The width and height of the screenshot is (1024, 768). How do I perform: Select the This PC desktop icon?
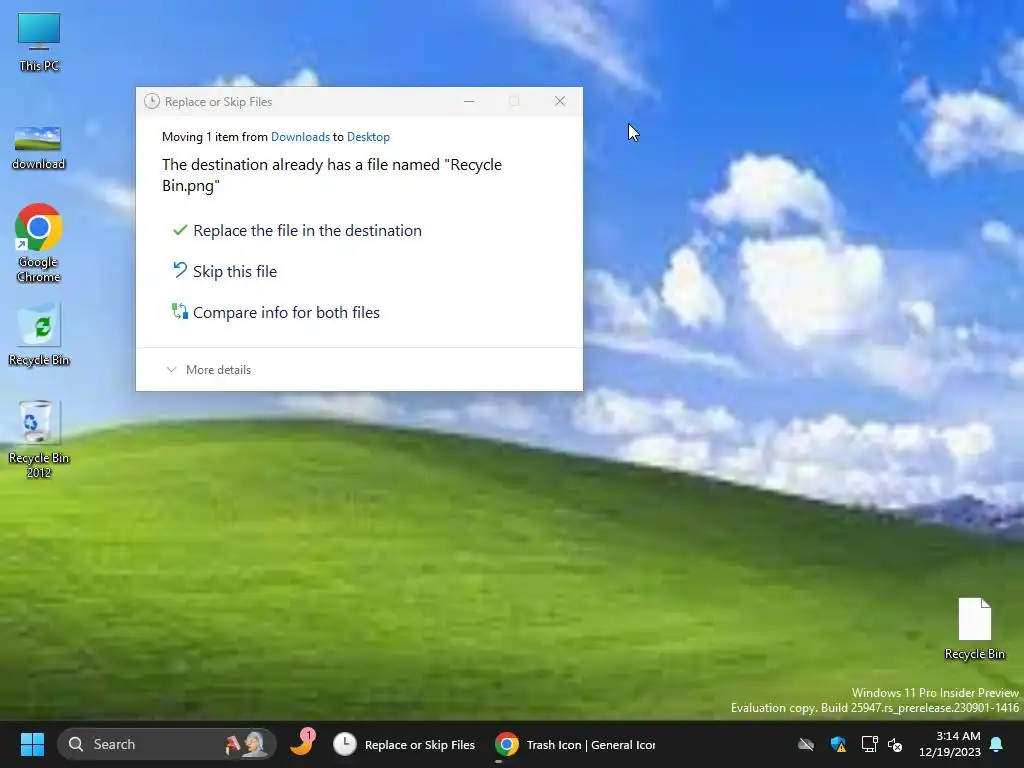39,42
